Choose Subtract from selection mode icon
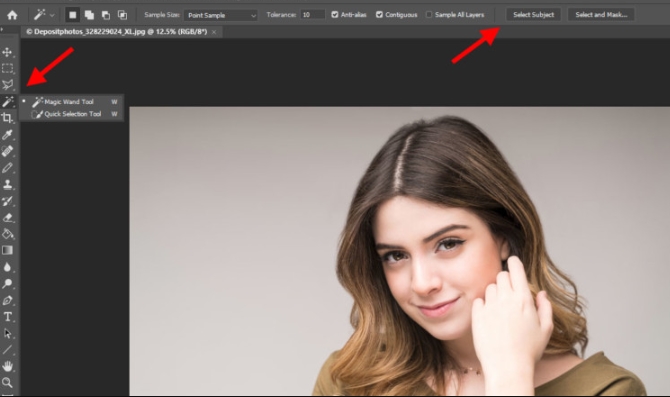 (x=106, y=15)
